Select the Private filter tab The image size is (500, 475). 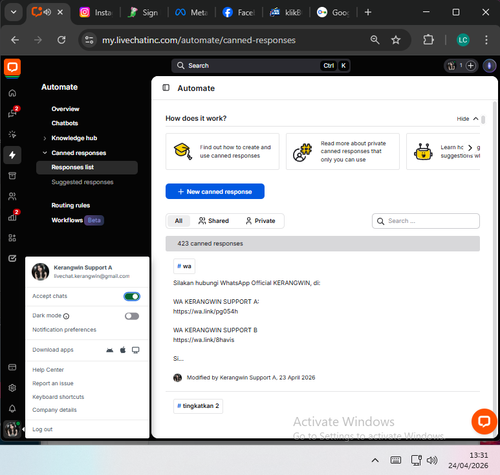(x=260, y=221)
